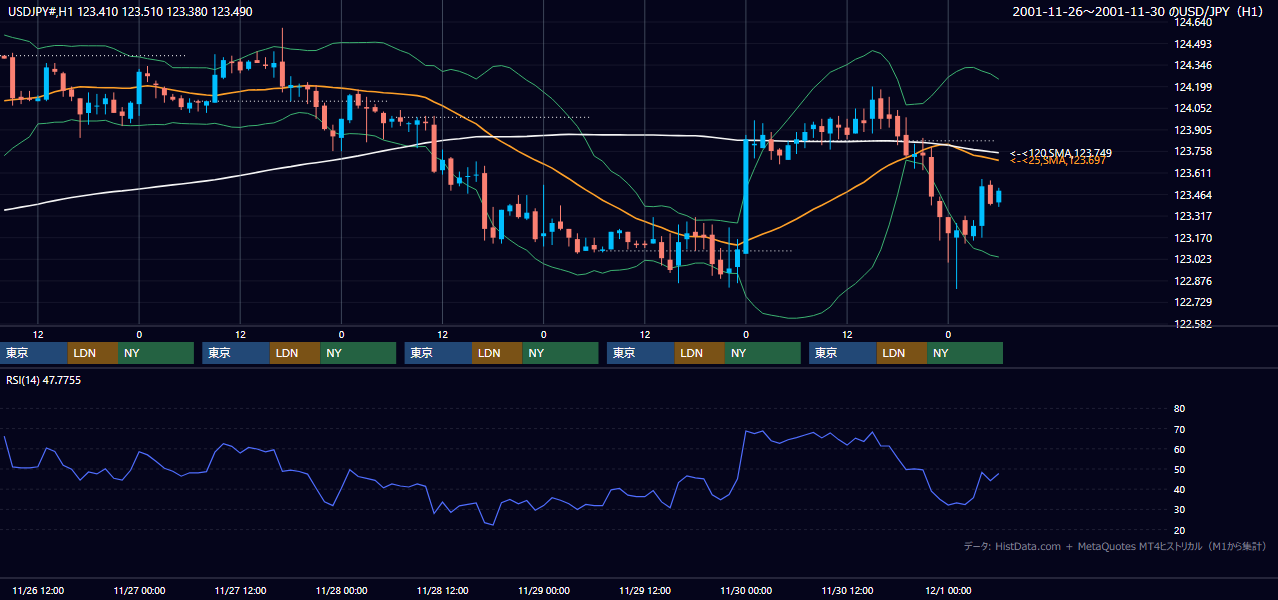The height and width of the screenshot is (600, 1278).
Task: Click price axis value 124.493
Action: tap(1192, 44)
